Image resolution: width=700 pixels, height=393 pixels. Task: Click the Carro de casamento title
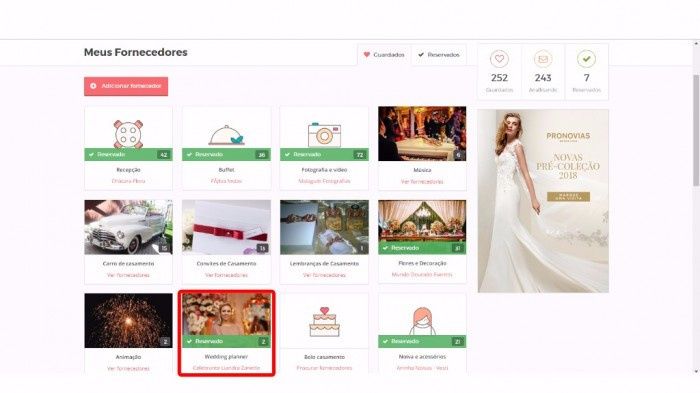(128, 263)
